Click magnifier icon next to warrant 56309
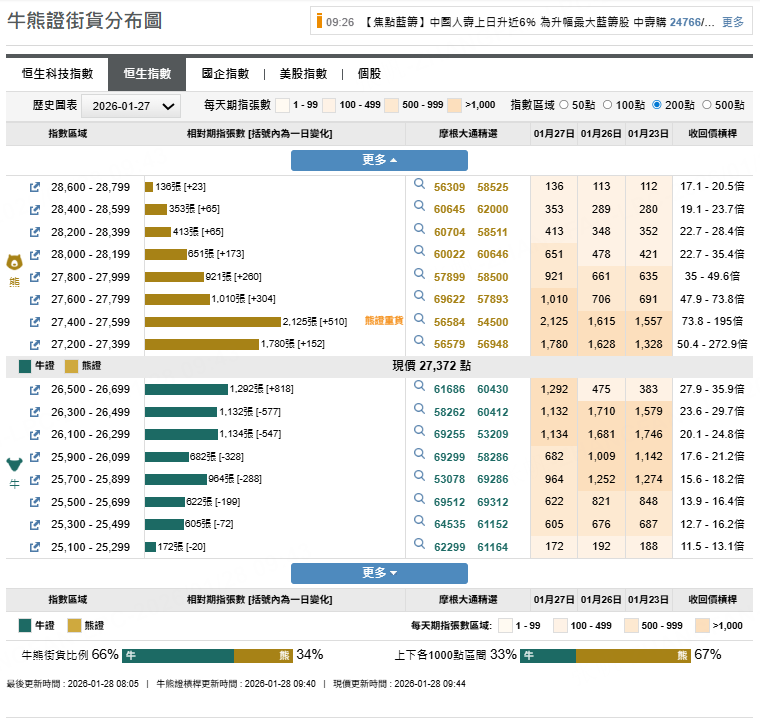 pos(420,186)
